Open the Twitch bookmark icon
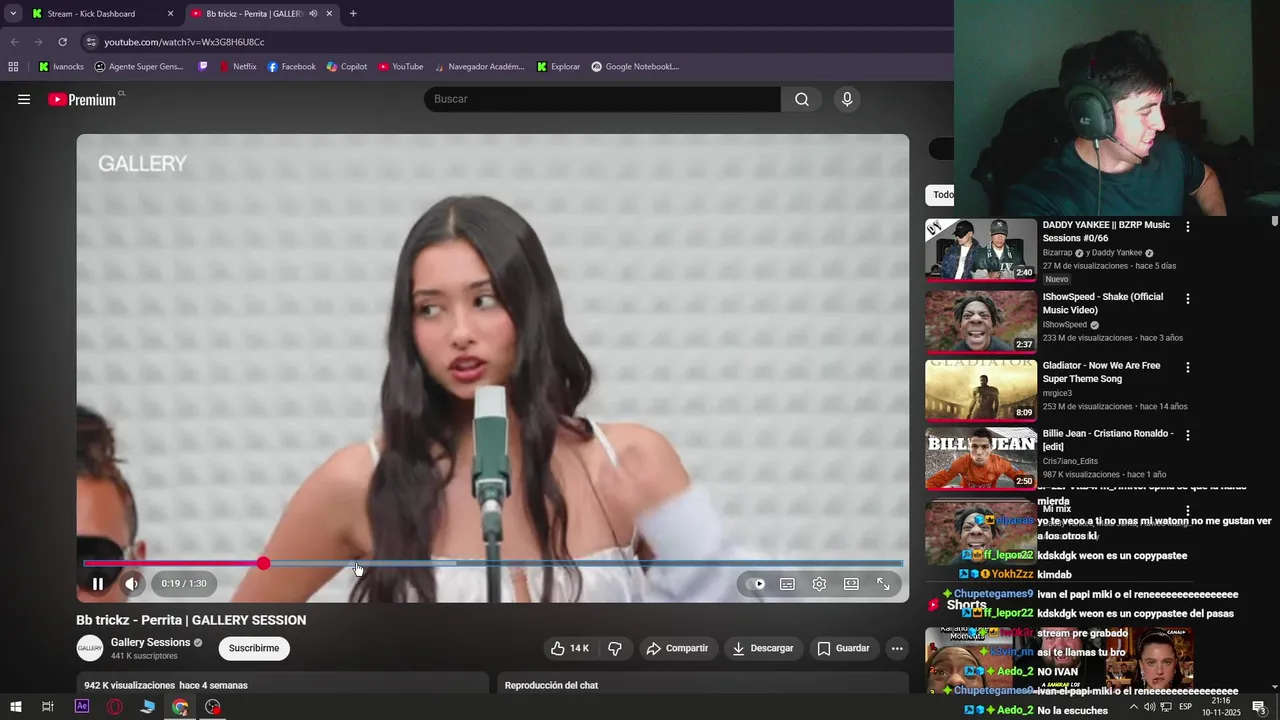 click(203, 67)
